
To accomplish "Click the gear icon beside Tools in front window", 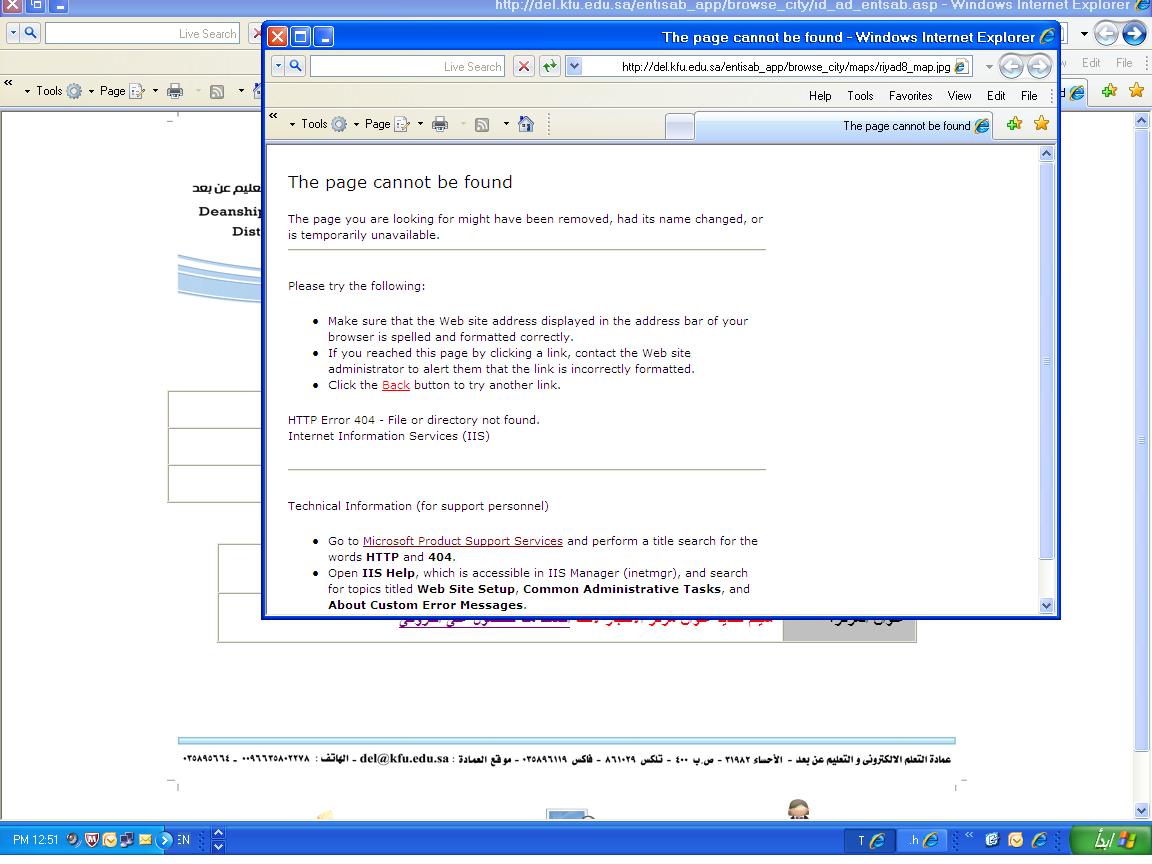I will coord(339,124).
